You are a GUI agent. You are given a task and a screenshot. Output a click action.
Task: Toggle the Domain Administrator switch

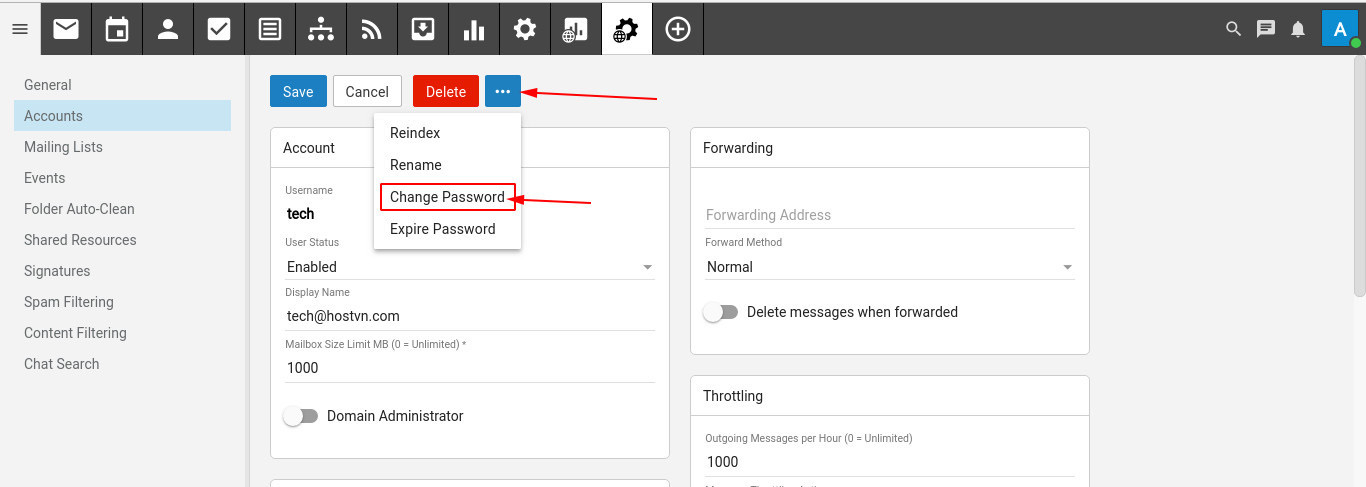300,416
